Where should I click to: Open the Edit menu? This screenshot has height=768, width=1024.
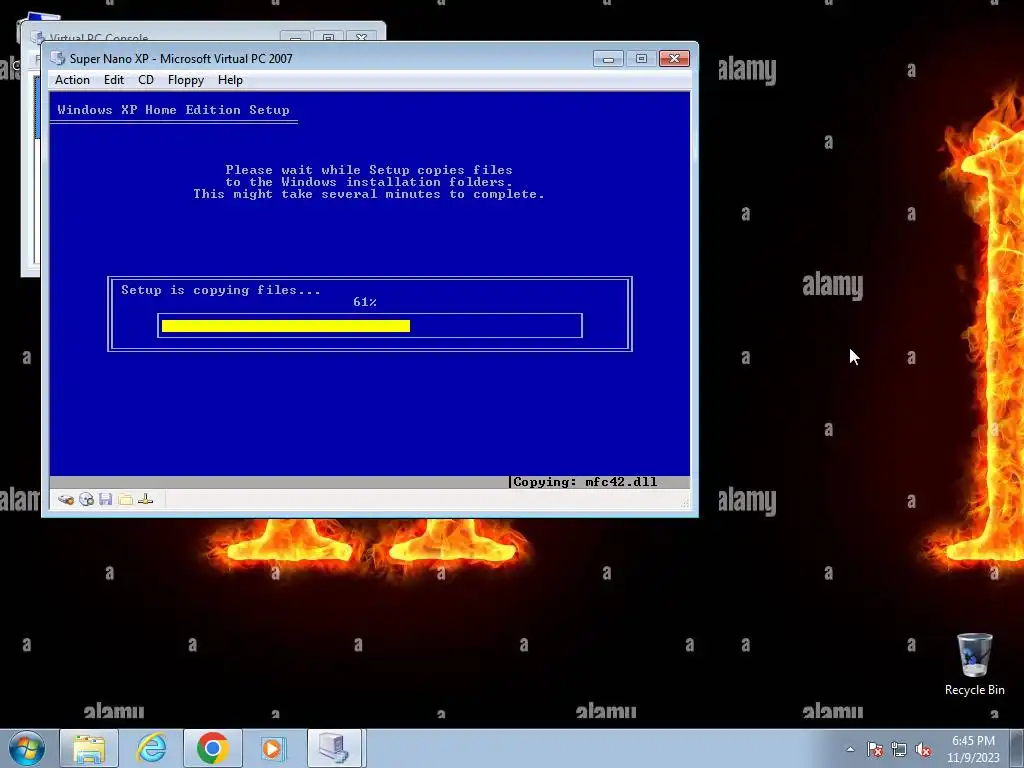114,80
